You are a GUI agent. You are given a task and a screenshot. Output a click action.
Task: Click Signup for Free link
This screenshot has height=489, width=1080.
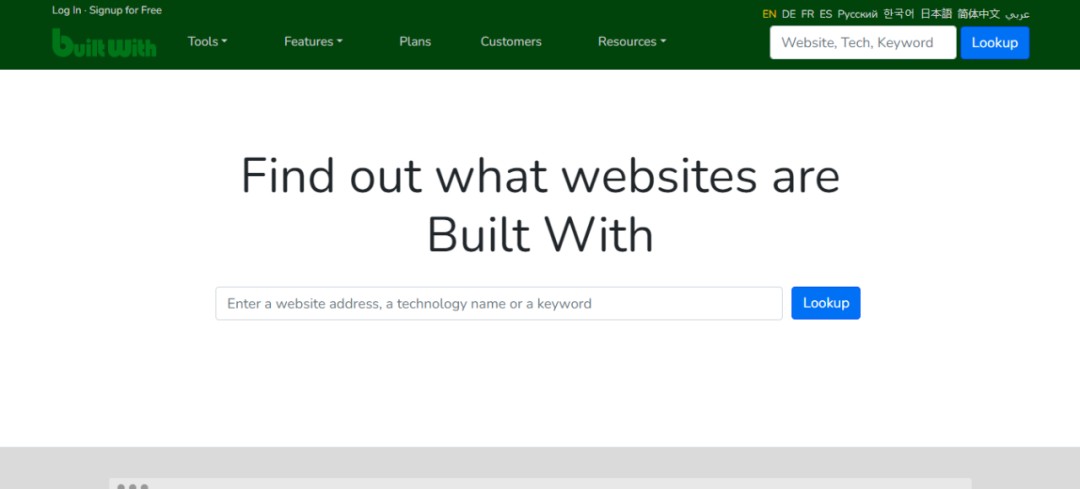[125, 10]
